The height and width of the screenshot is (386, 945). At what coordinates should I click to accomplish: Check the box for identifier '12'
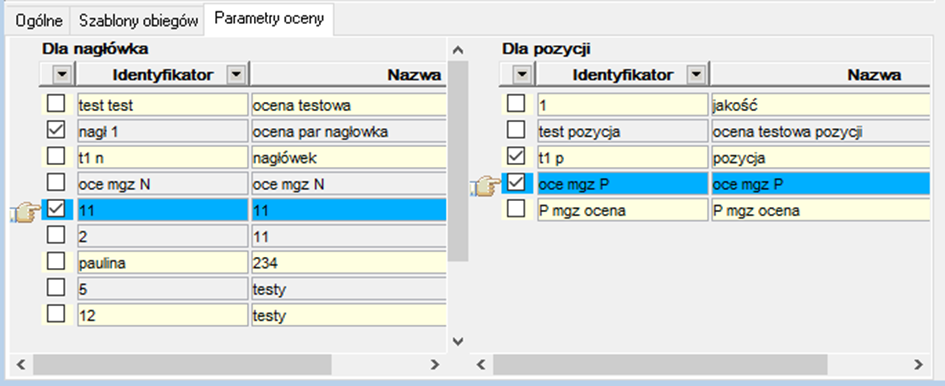tap(56, 314)
